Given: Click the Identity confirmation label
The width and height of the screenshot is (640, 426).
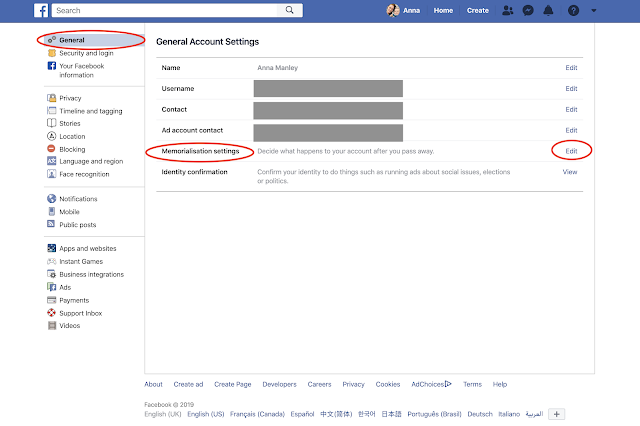Looking at the screenshot, I should [x=194, y=172].
